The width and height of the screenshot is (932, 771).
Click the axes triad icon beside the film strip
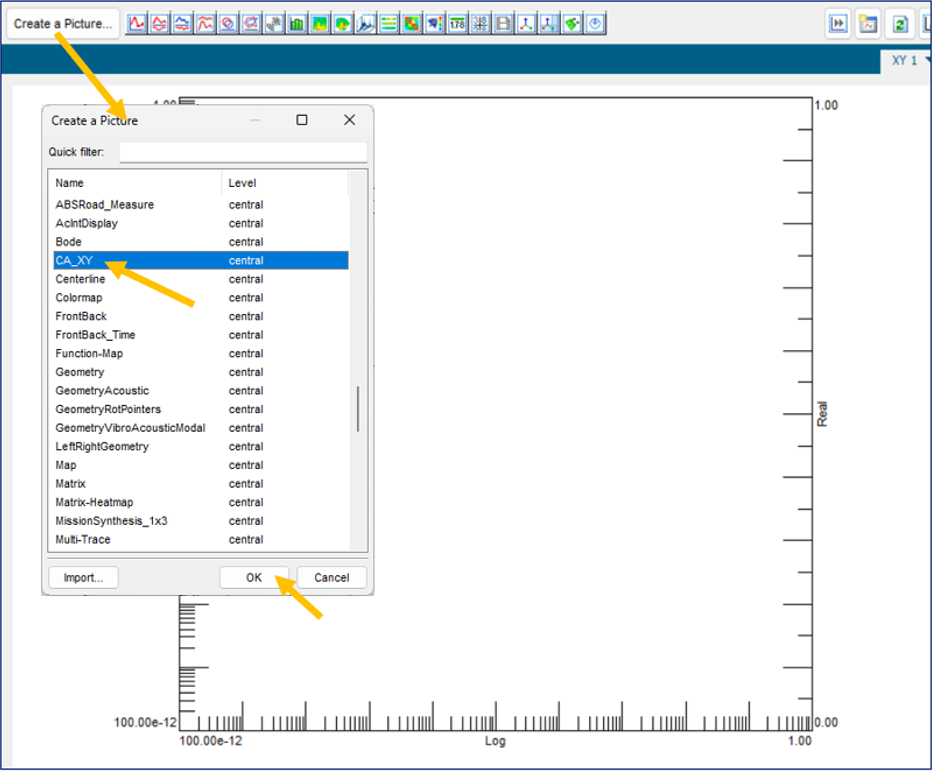point(525,24)
